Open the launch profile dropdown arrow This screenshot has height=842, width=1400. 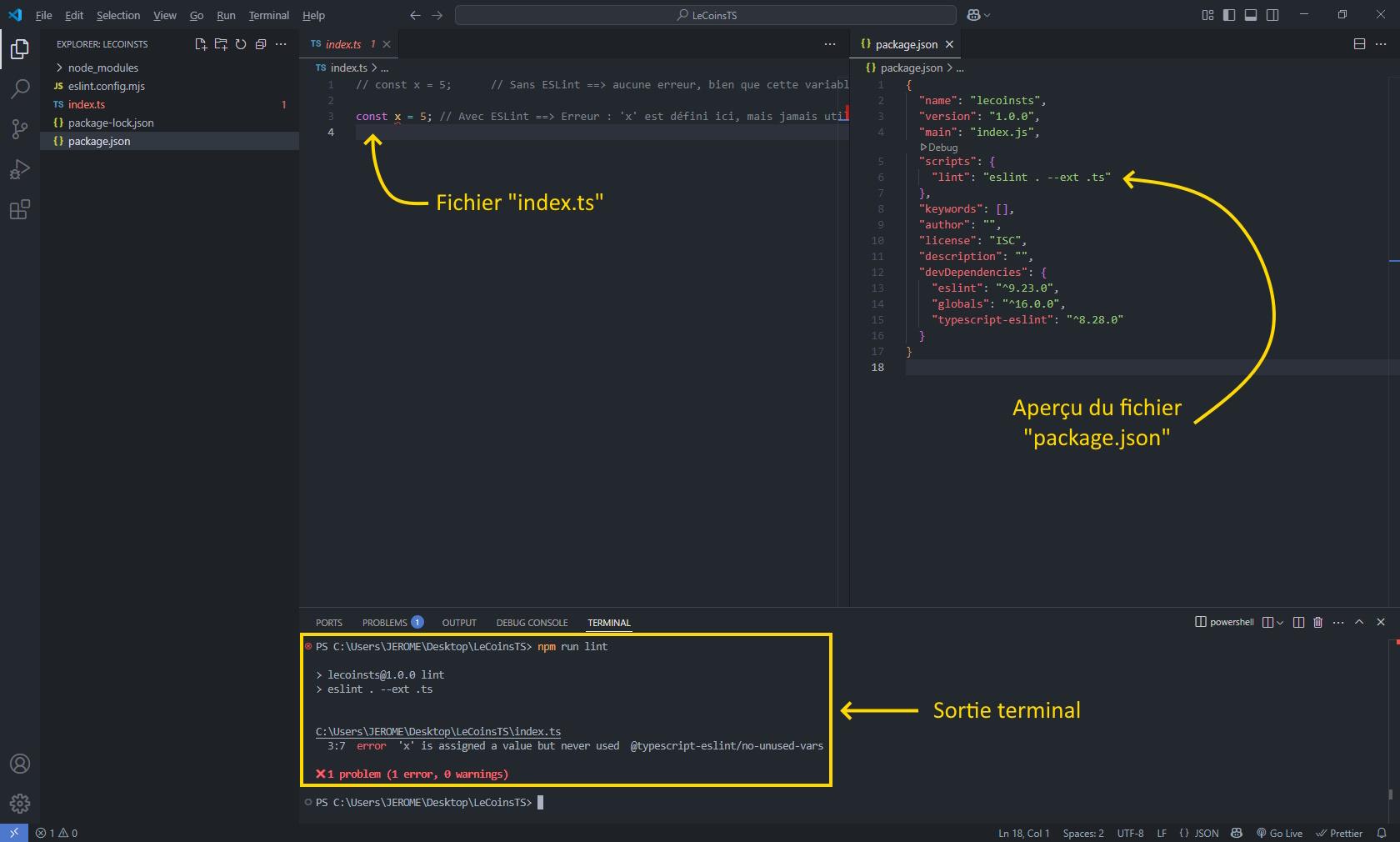coord(1280,622)
